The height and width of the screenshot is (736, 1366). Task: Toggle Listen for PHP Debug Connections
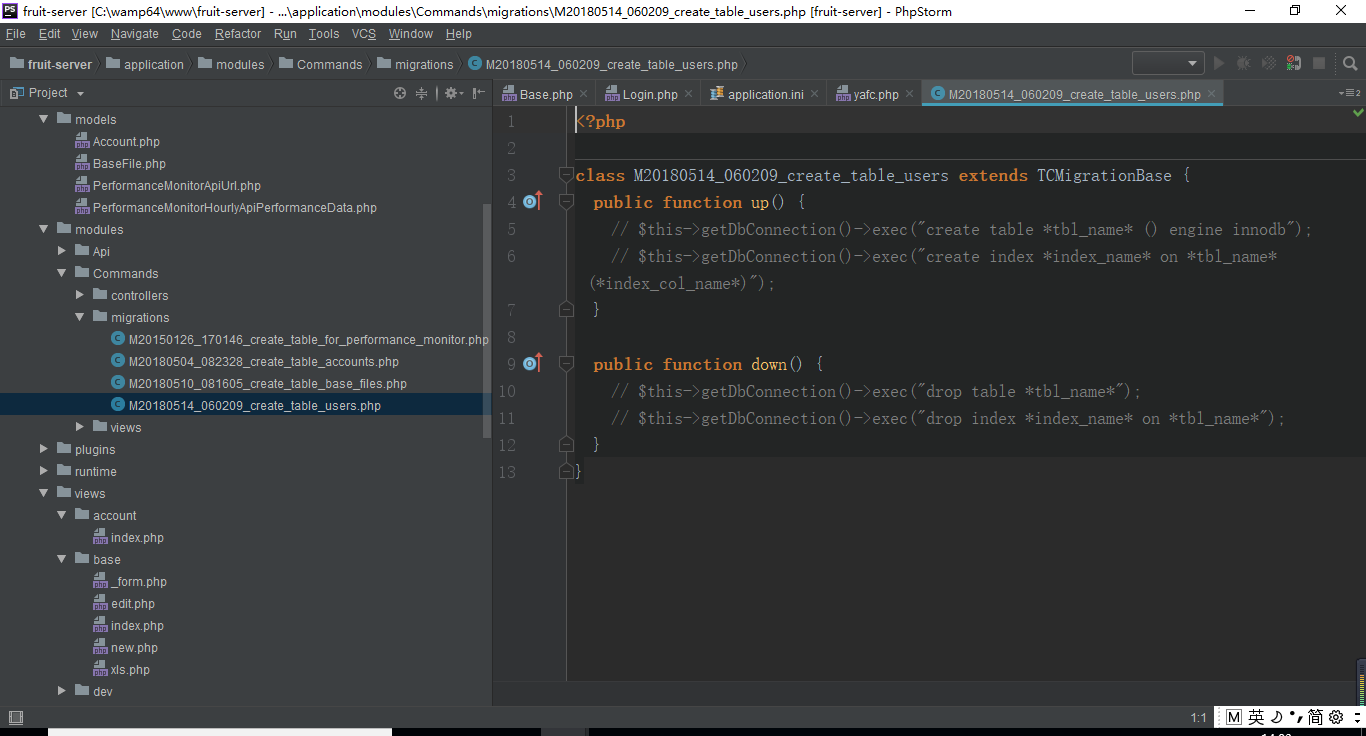tap(1294, 63)
